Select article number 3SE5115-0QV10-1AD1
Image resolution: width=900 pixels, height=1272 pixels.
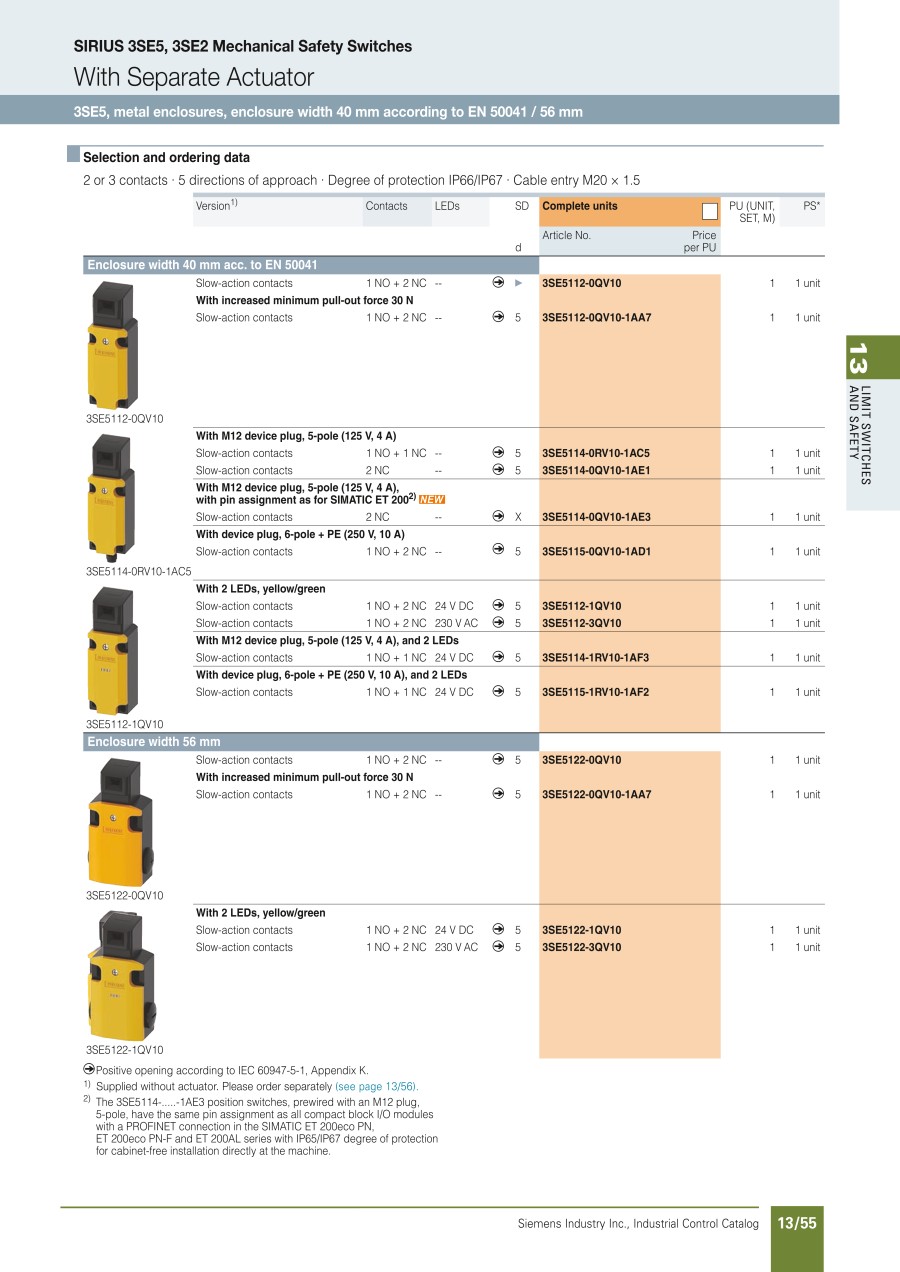tap(596, 551)
